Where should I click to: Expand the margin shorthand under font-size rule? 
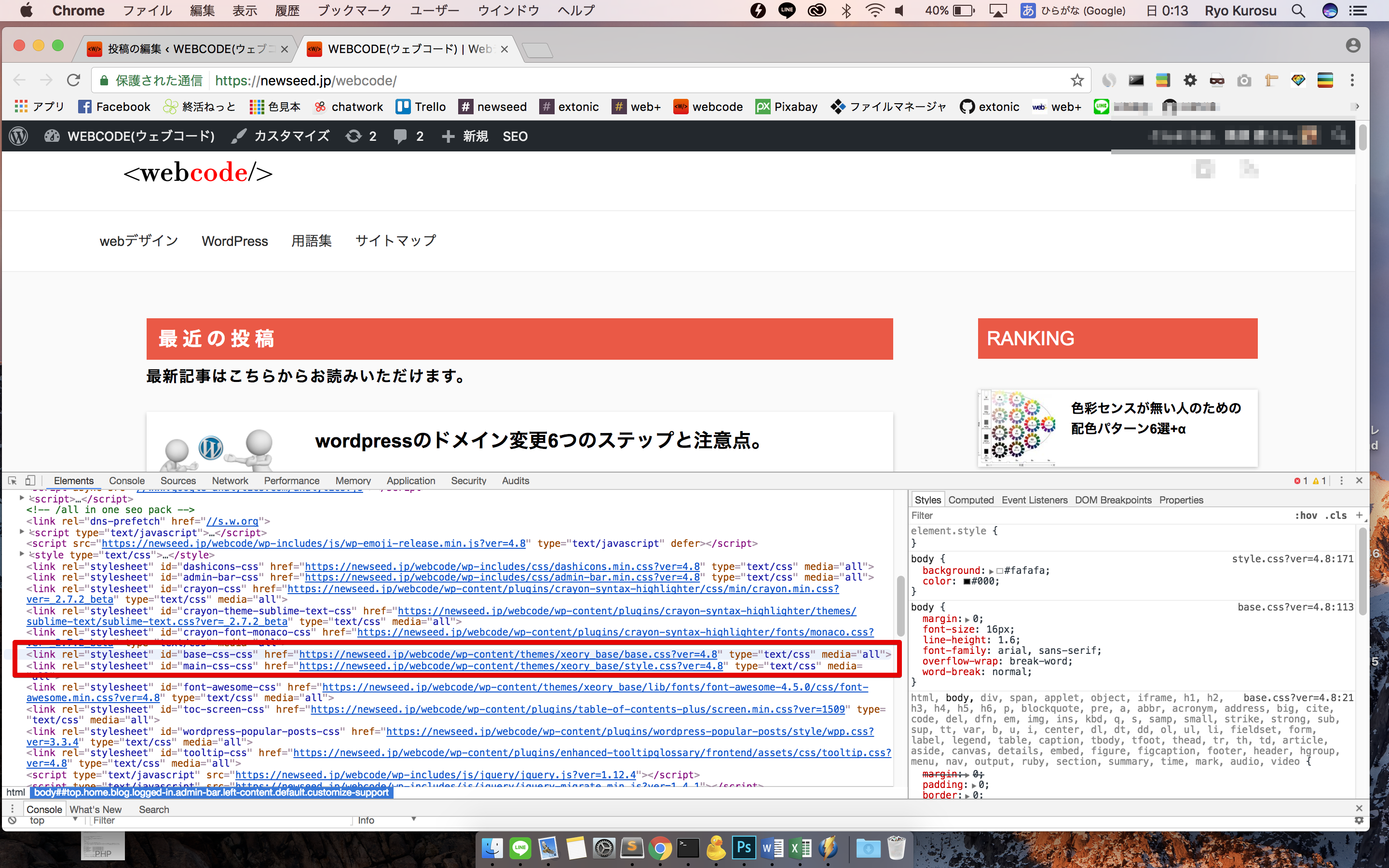[967, 620]
